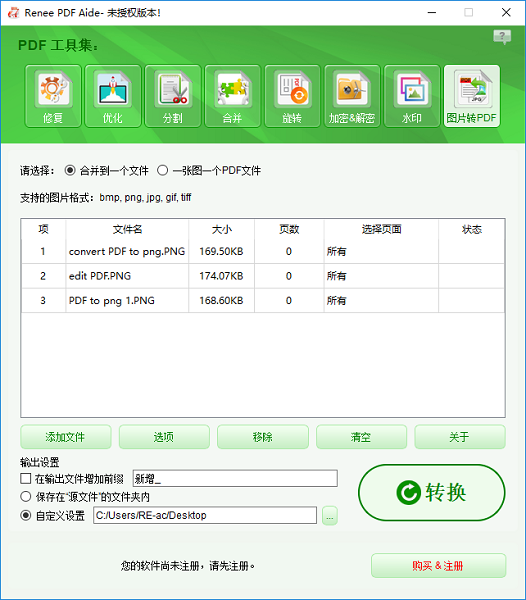Select the edit PDF.PNG file row

tap(263, 276)
